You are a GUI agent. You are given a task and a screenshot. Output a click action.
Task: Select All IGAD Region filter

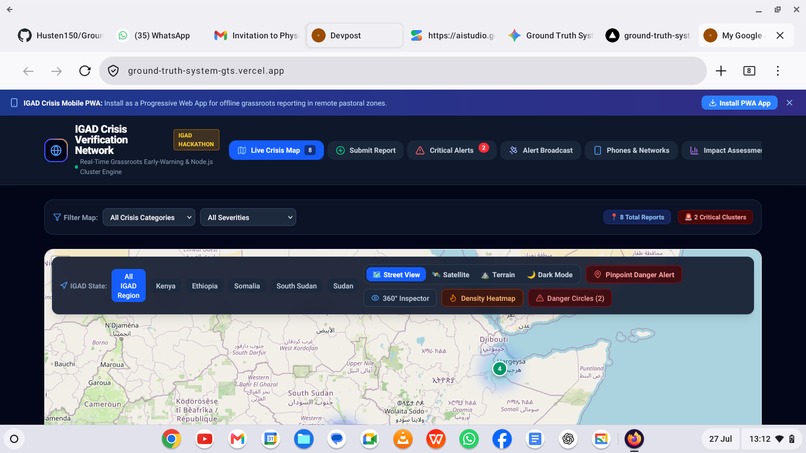coord(129,286)
